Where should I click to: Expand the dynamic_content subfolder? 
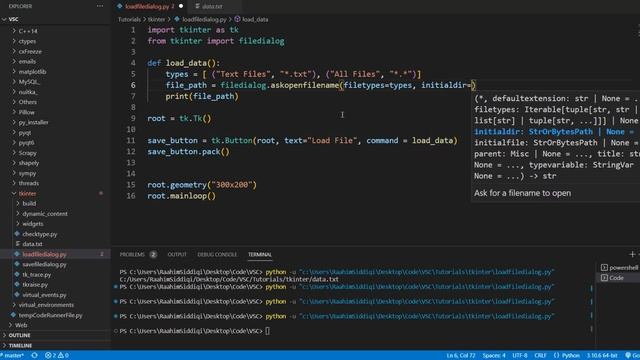pyautogui.click(x=44, y=213)
